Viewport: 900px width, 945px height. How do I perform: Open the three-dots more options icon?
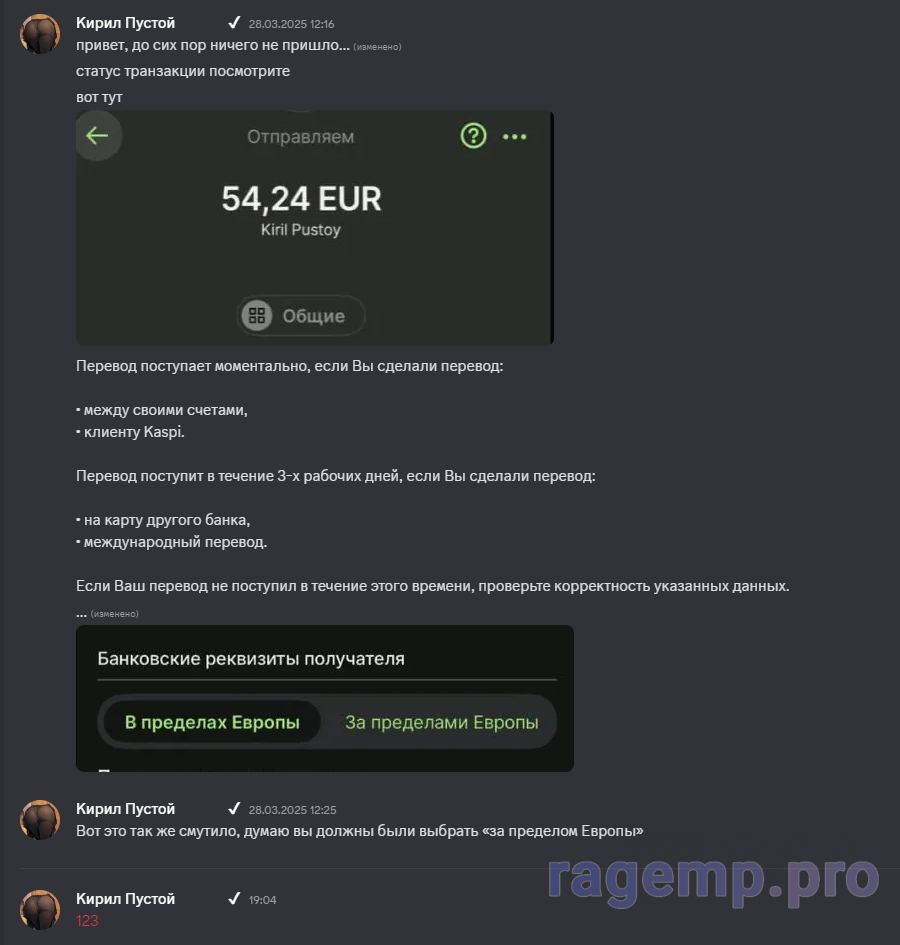(x=514, y=137)
